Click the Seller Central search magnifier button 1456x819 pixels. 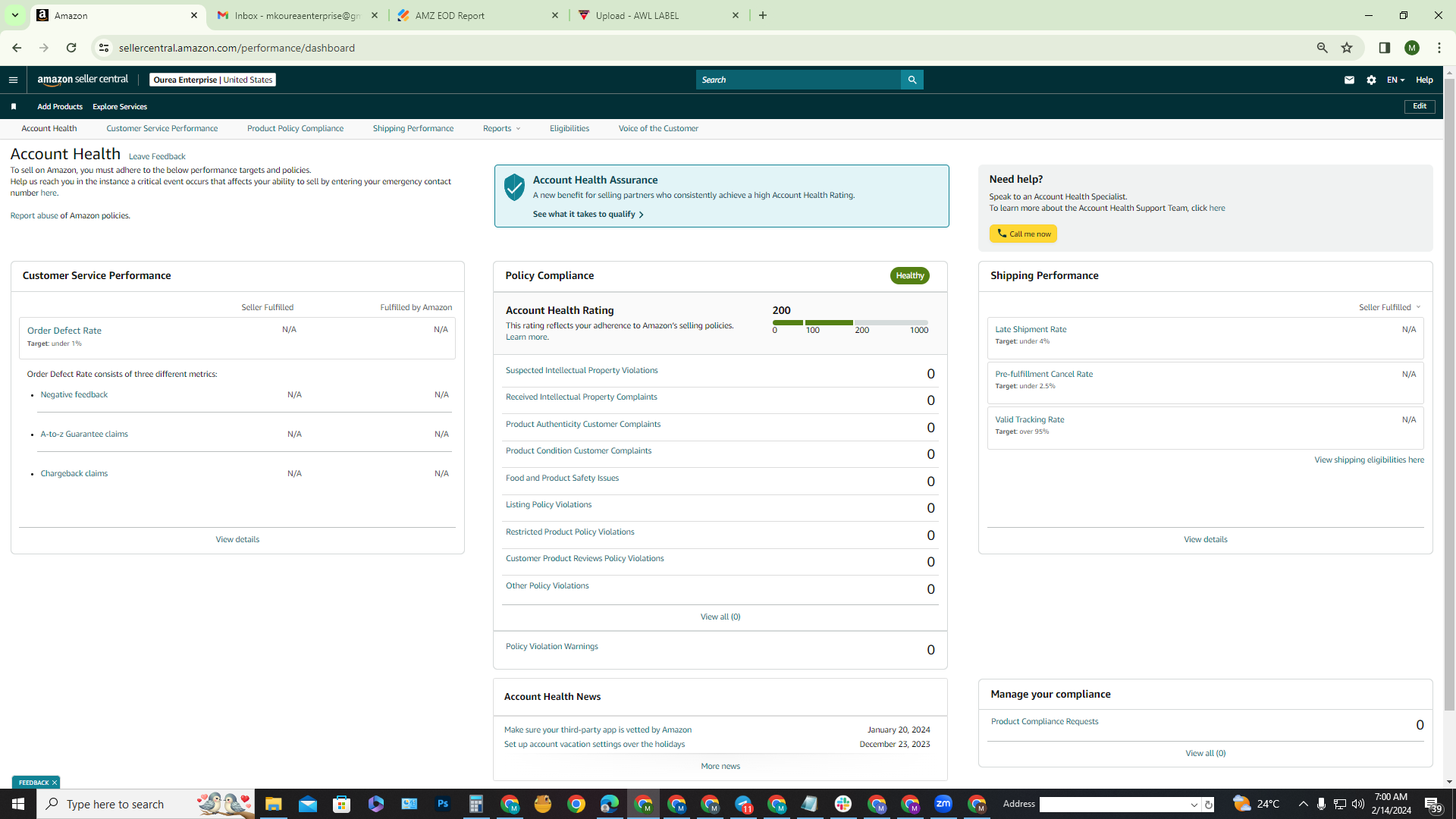[x=912, y=80]
